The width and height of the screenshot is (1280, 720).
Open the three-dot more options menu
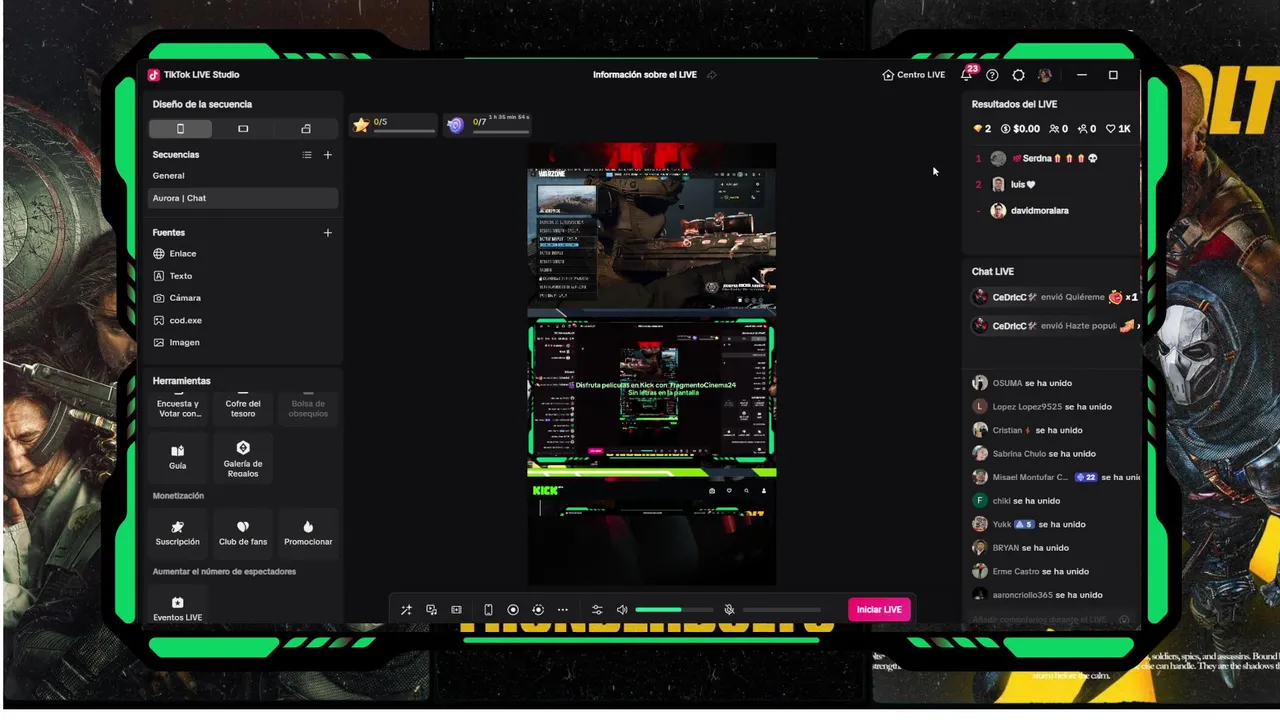[x=563, y=610]
